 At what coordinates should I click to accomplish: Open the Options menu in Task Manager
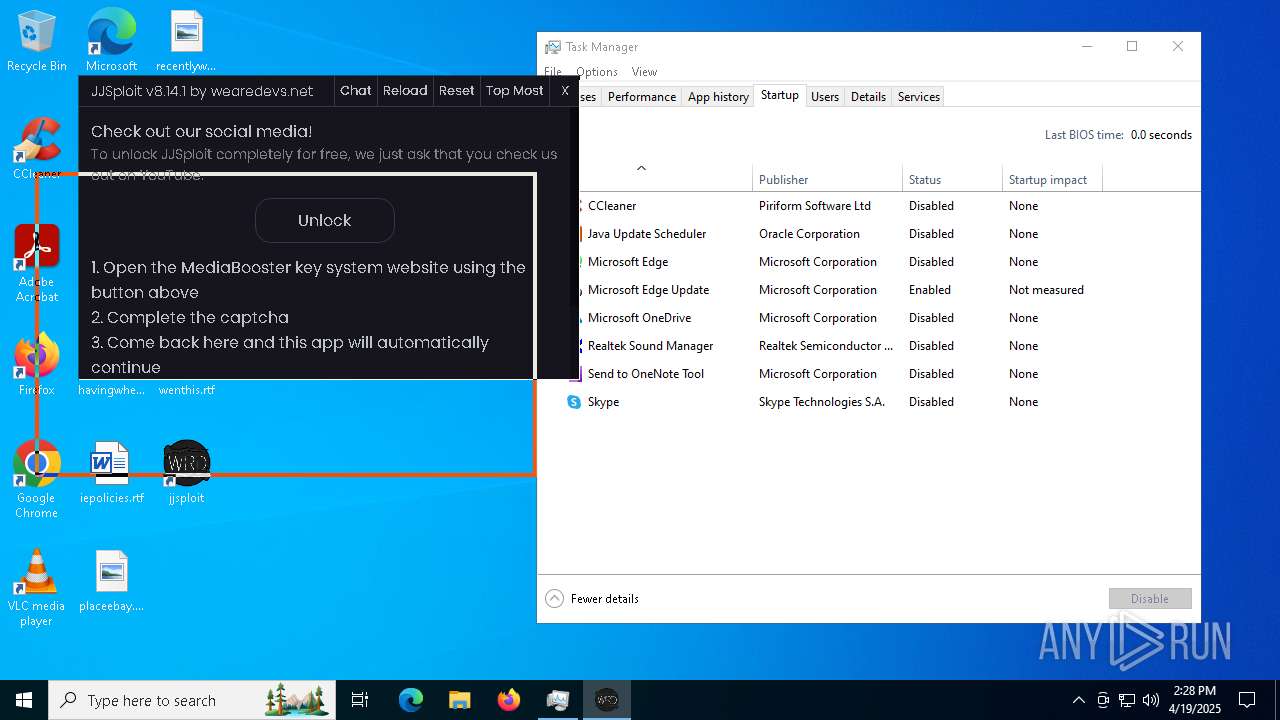(597, 72)
